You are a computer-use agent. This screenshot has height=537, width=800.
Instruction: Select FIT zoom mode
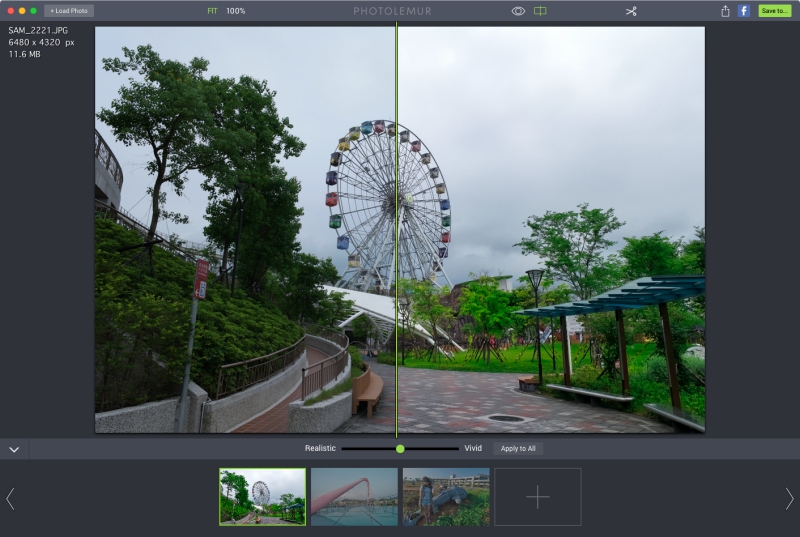coord(212,11)
